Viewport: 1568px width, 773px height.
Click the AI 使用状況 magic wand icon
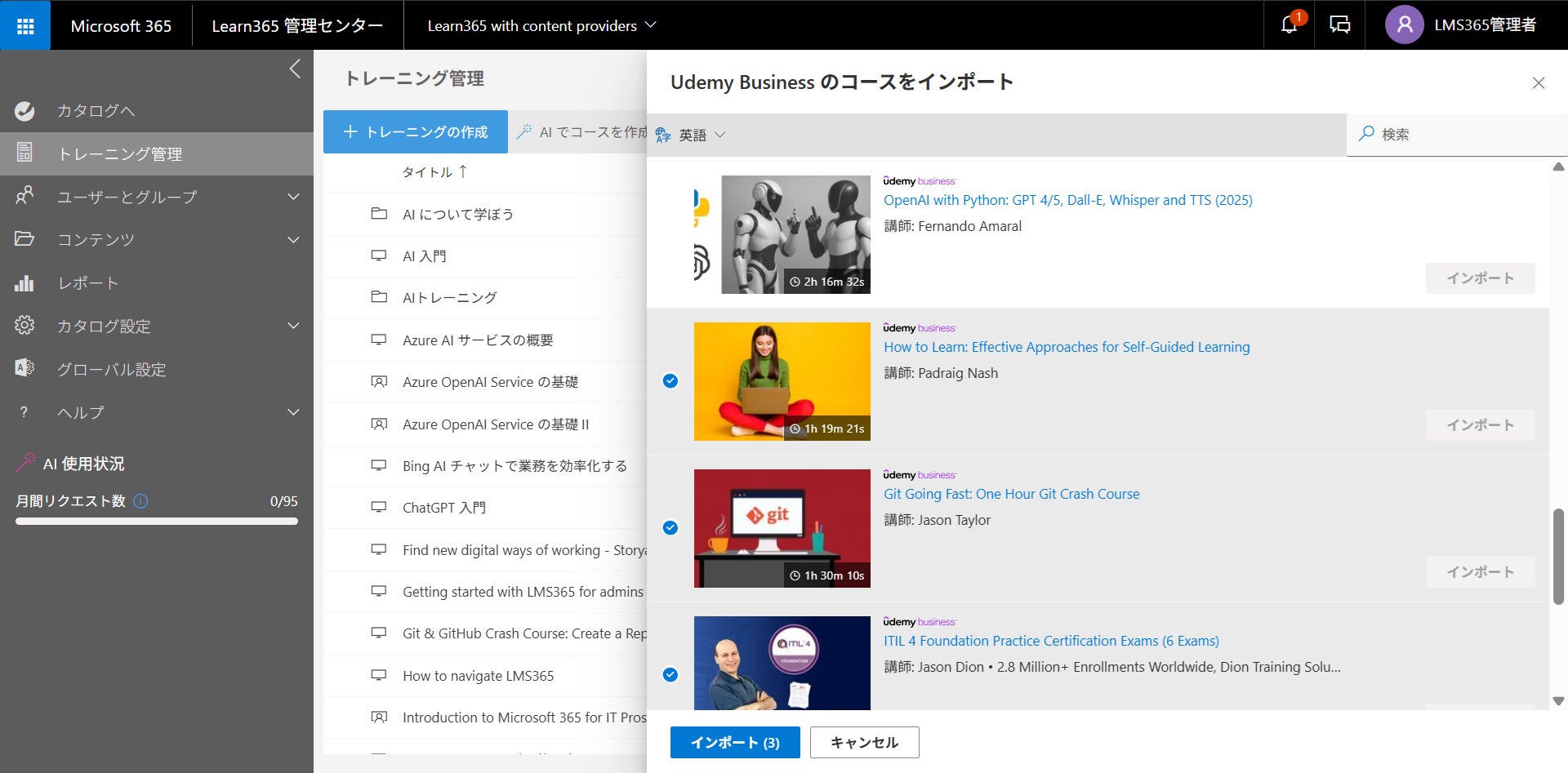(x=26, y=463)
